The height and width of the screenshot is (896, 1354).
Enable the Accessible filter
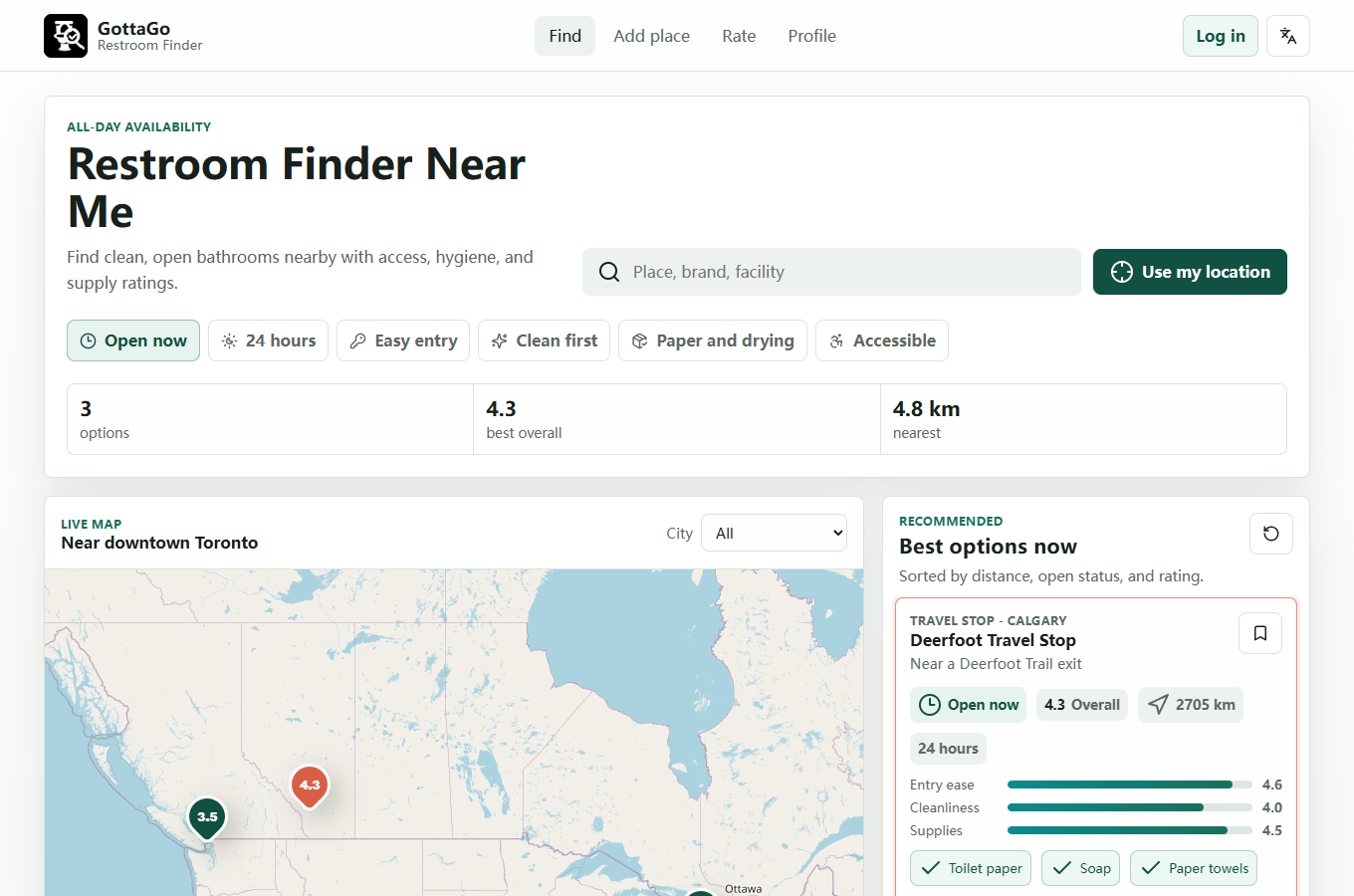[882, 340]
